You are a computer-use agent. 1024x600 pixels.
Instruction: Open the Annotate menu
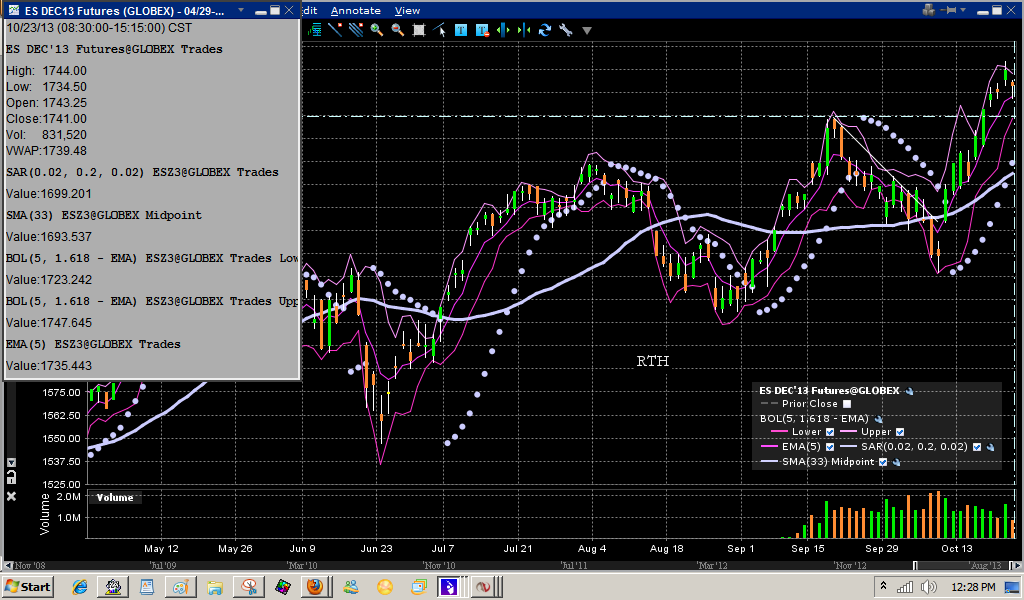[x=356, y=10]
